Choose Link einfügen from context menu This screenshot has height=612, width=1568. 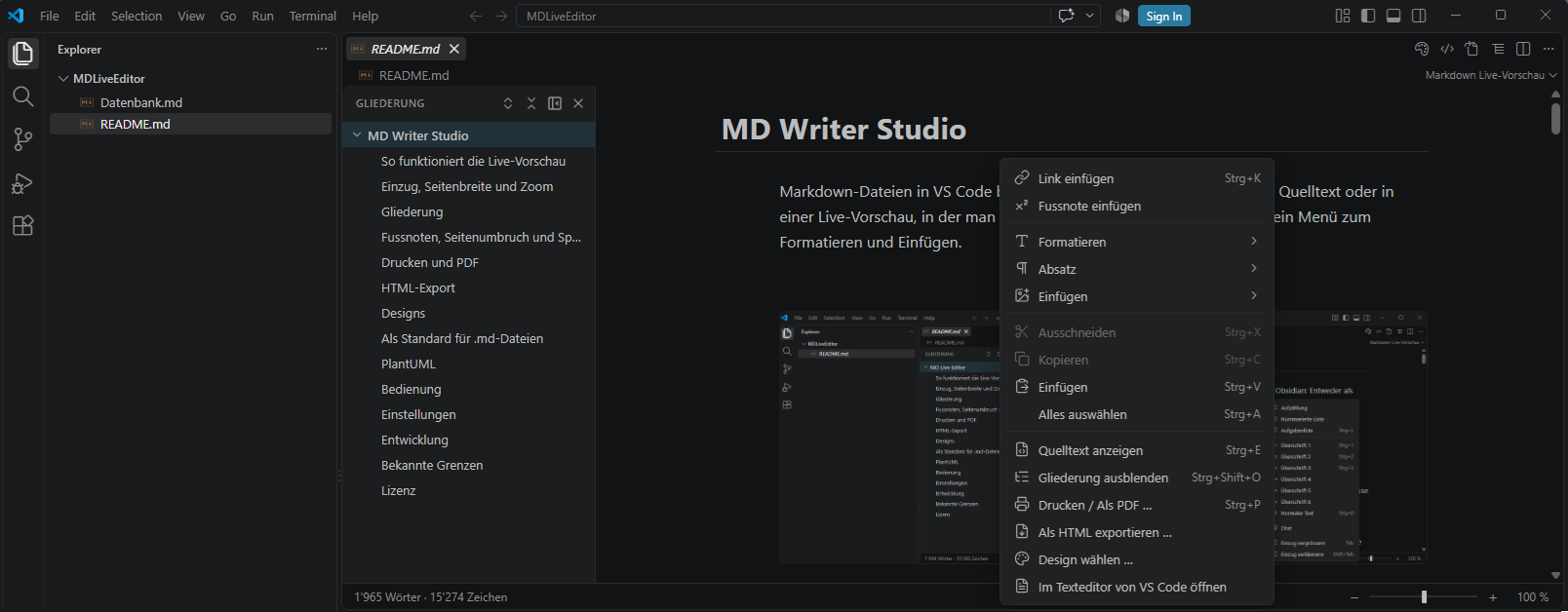tap(1137, 178)
